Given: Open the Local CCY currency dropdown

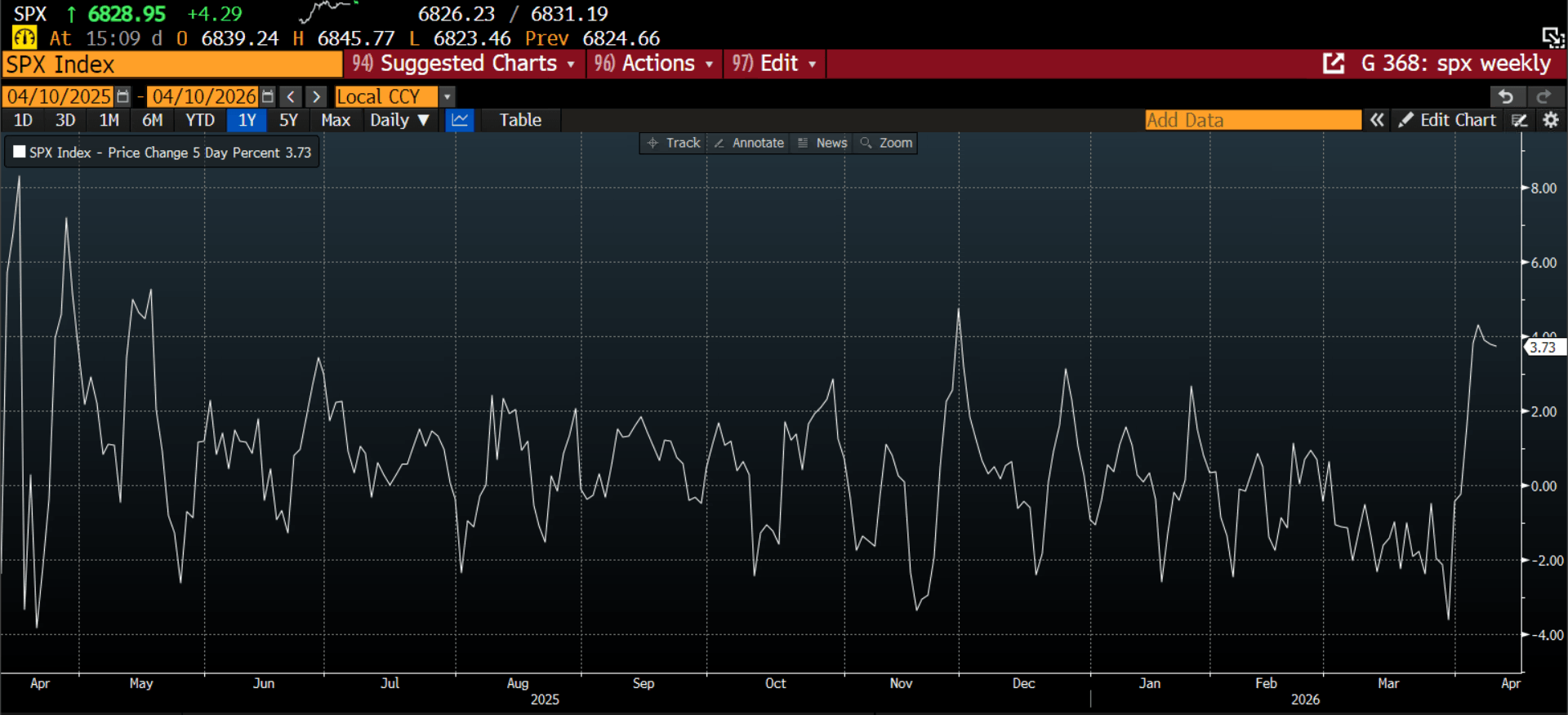Looking at the screenshot, I should [x=446, y=97].
